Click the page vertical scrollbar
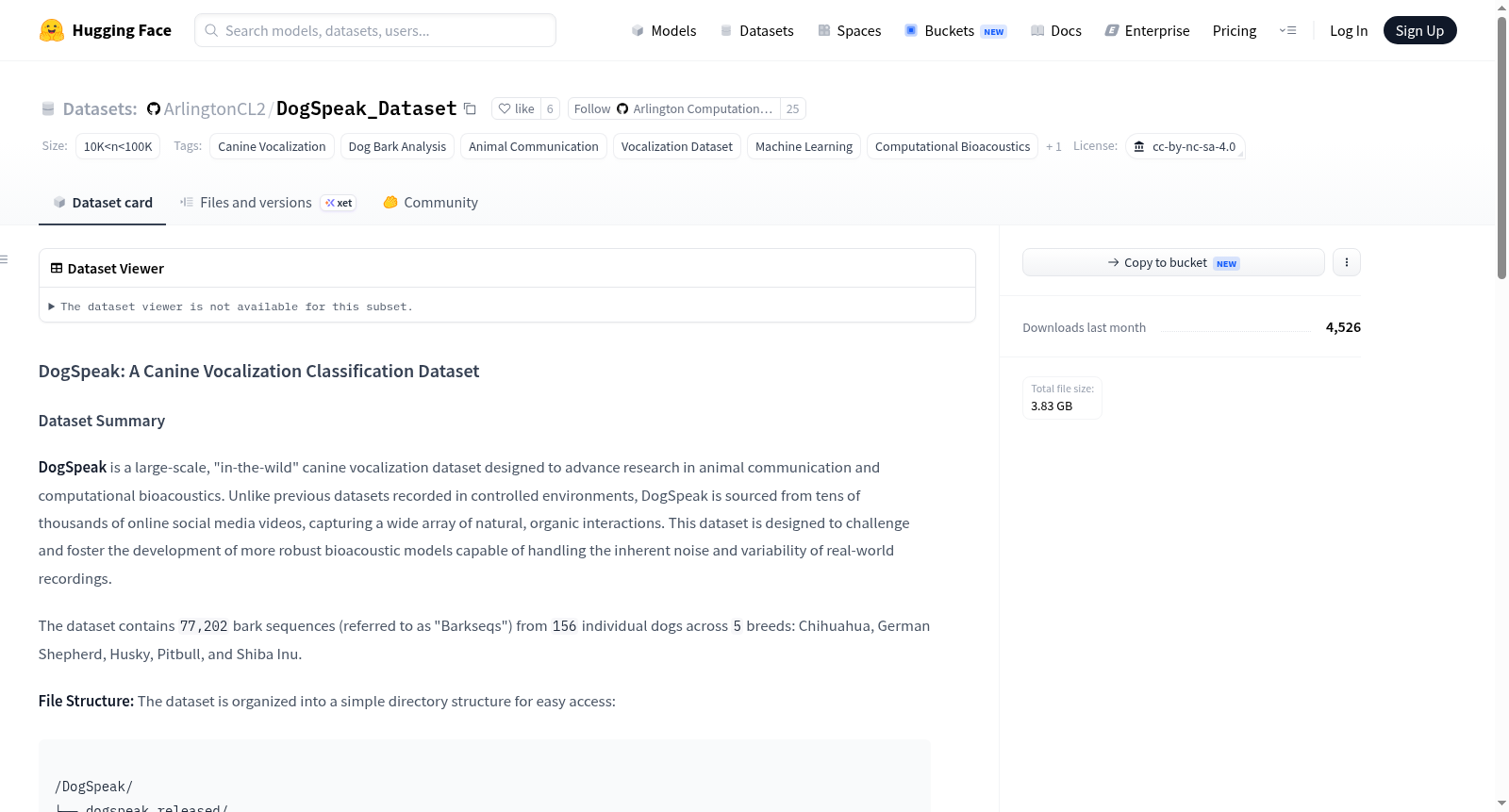 1501,148
